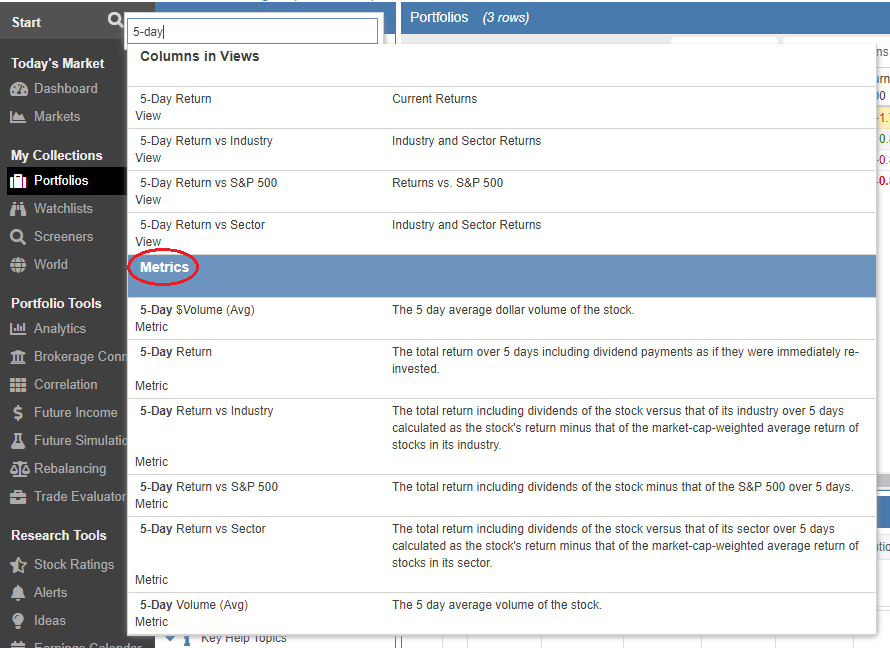
Task: Pick 5-Day Return vs Sector metric
Action: coord(202,529)
